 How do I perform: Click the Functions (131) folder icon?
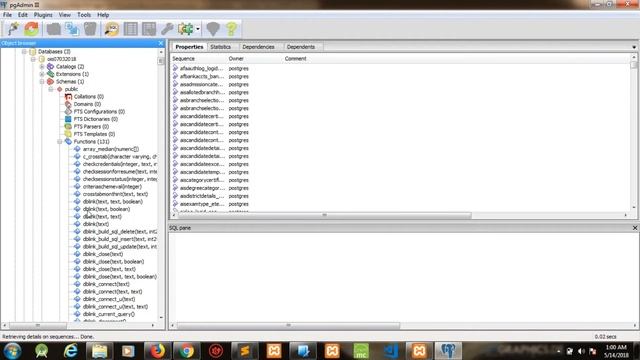[68, 142]
